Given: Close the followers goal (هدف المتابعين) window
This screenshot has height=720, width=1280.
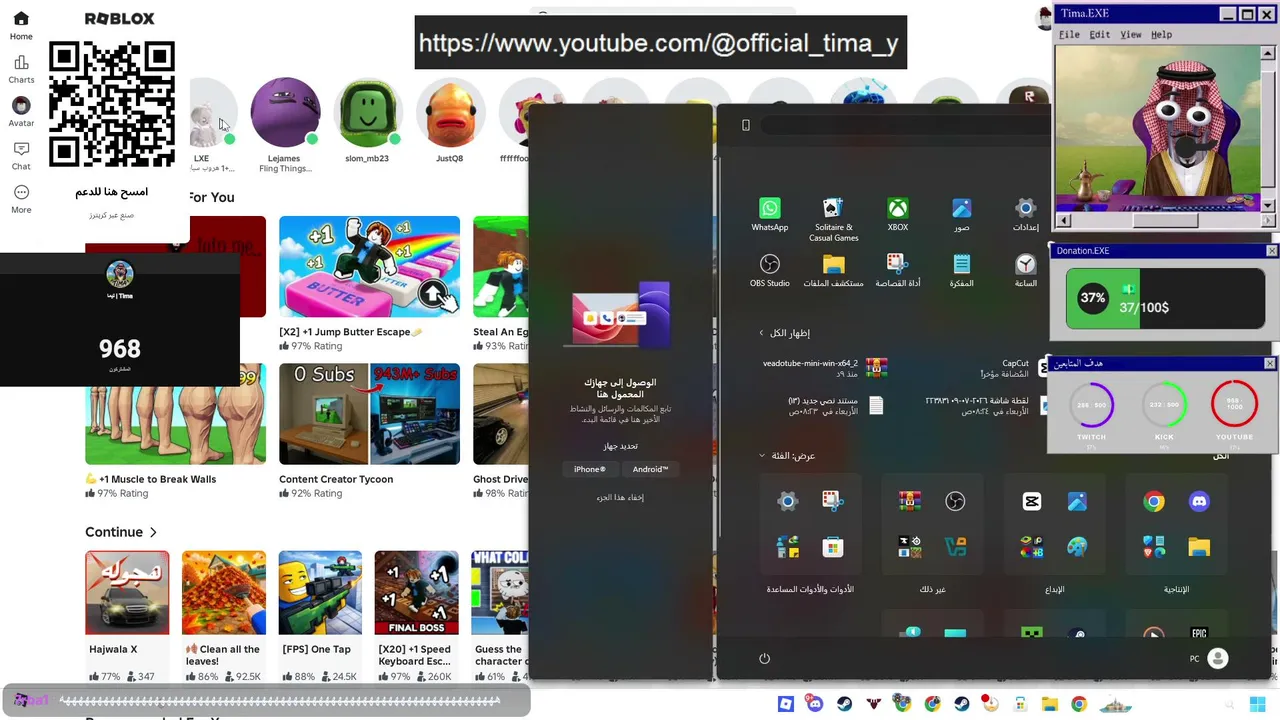Looking at the screenshot, I should [x=1270, y=363].
